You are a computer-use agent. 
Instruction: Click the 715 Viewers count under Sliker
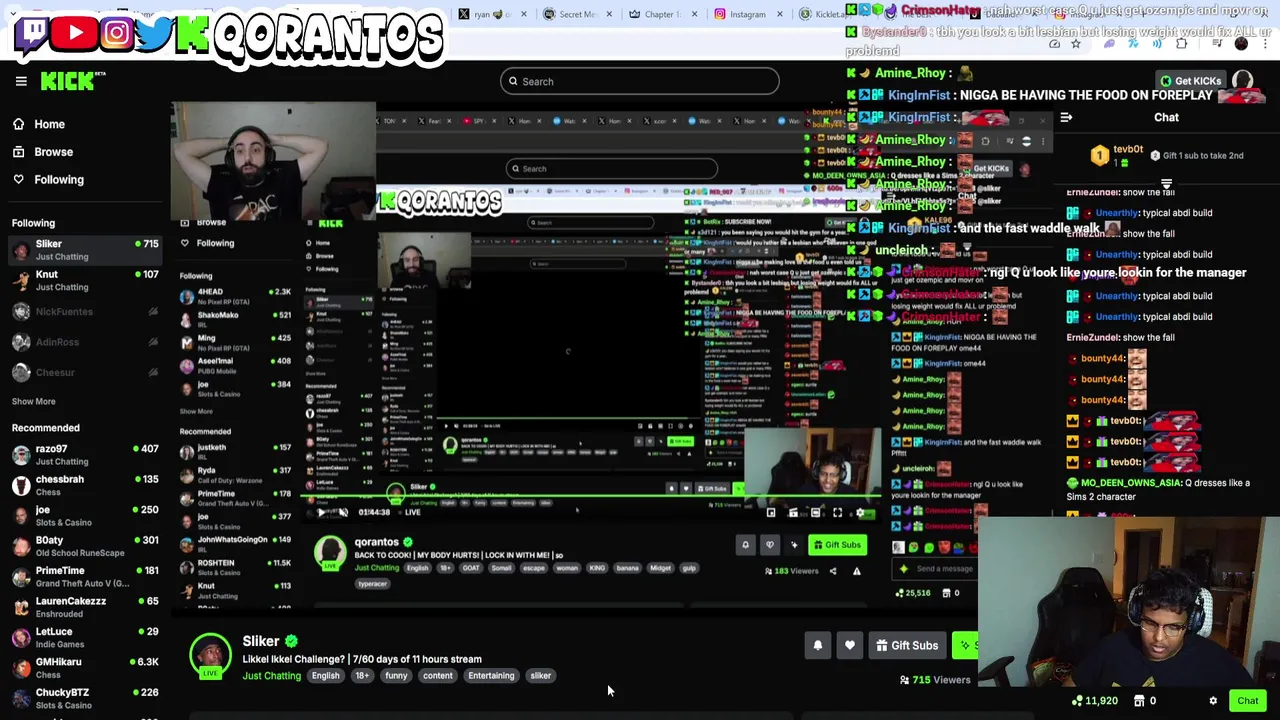[936, 680]
